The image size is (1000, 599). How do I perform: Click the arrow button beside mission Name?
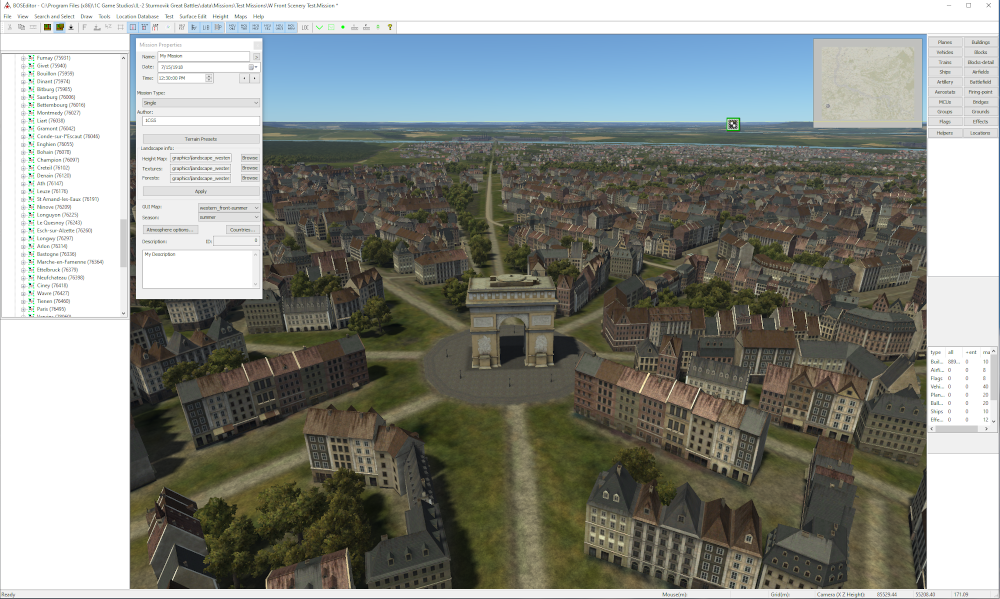point(256,57)
